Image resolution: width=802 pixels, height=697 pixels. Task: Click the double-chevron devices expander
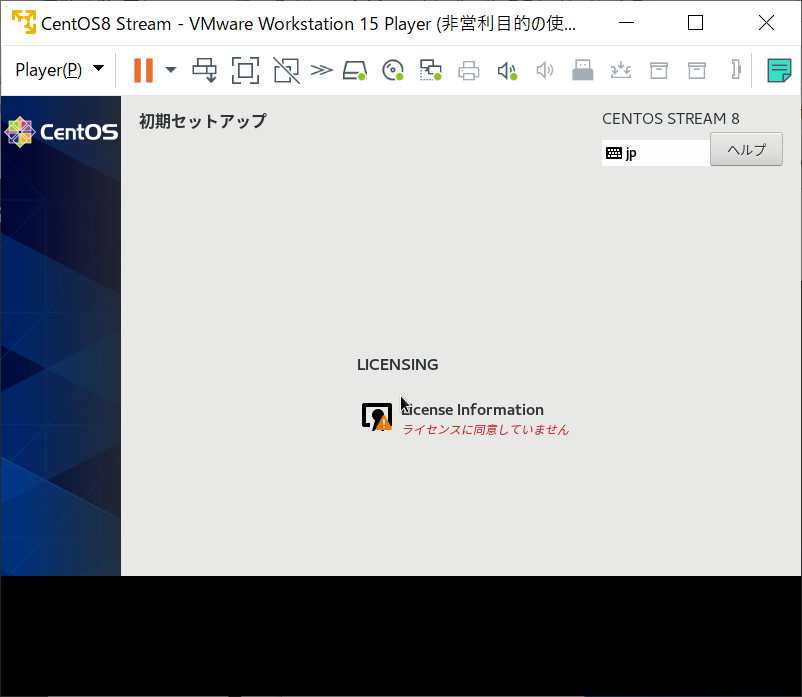click(322, 70)
